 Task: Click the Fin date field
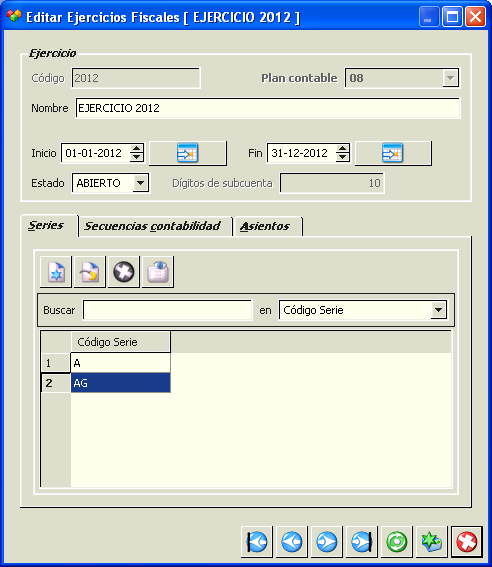[301, 153]
